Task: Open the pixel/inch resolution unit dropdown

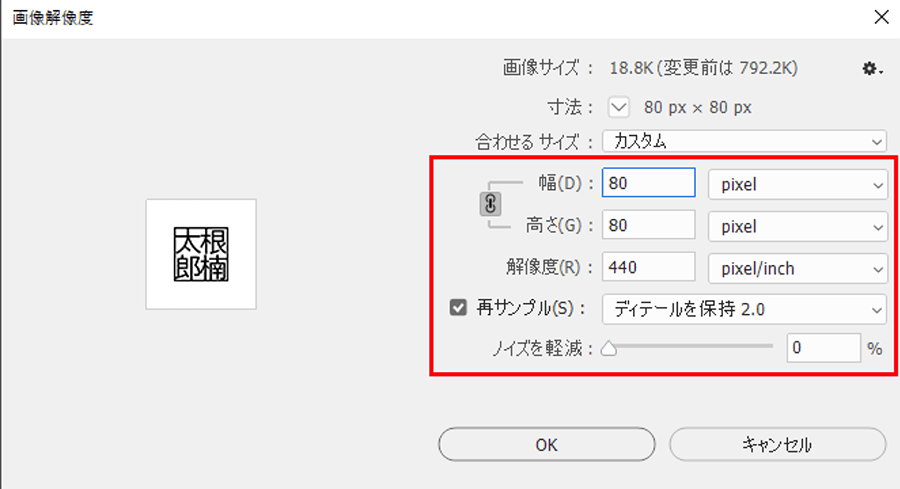Action: pos(797,268)
